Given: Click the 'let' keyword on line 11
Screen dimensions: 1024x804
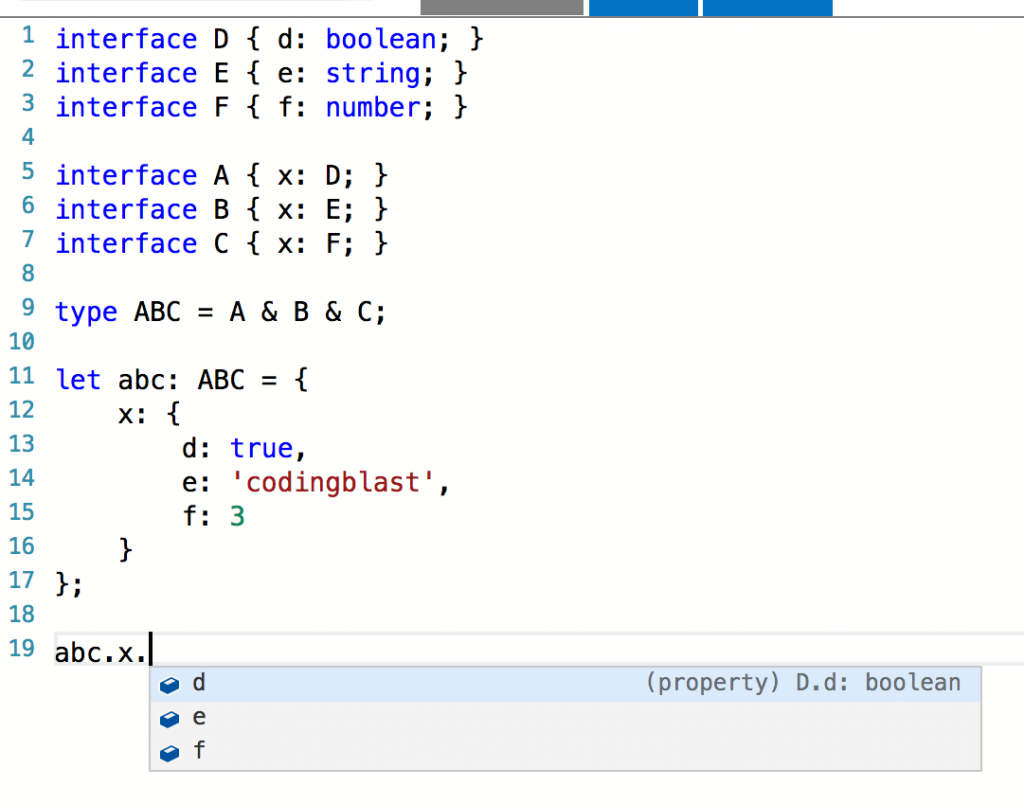Looking at the screenshot, I should tap(78, 380).
